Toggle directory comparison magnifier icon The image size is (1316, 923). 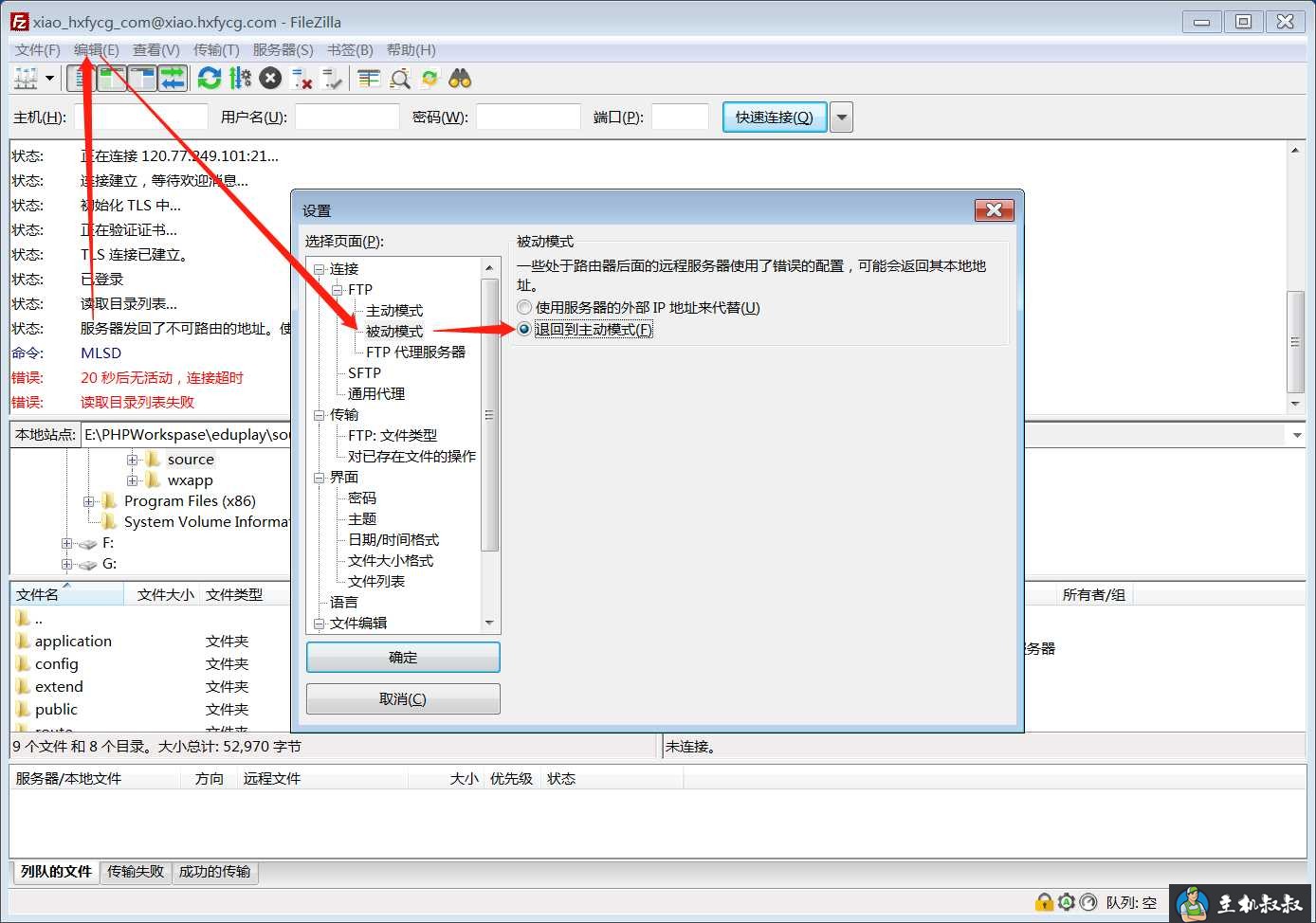[x=400, y=79]
